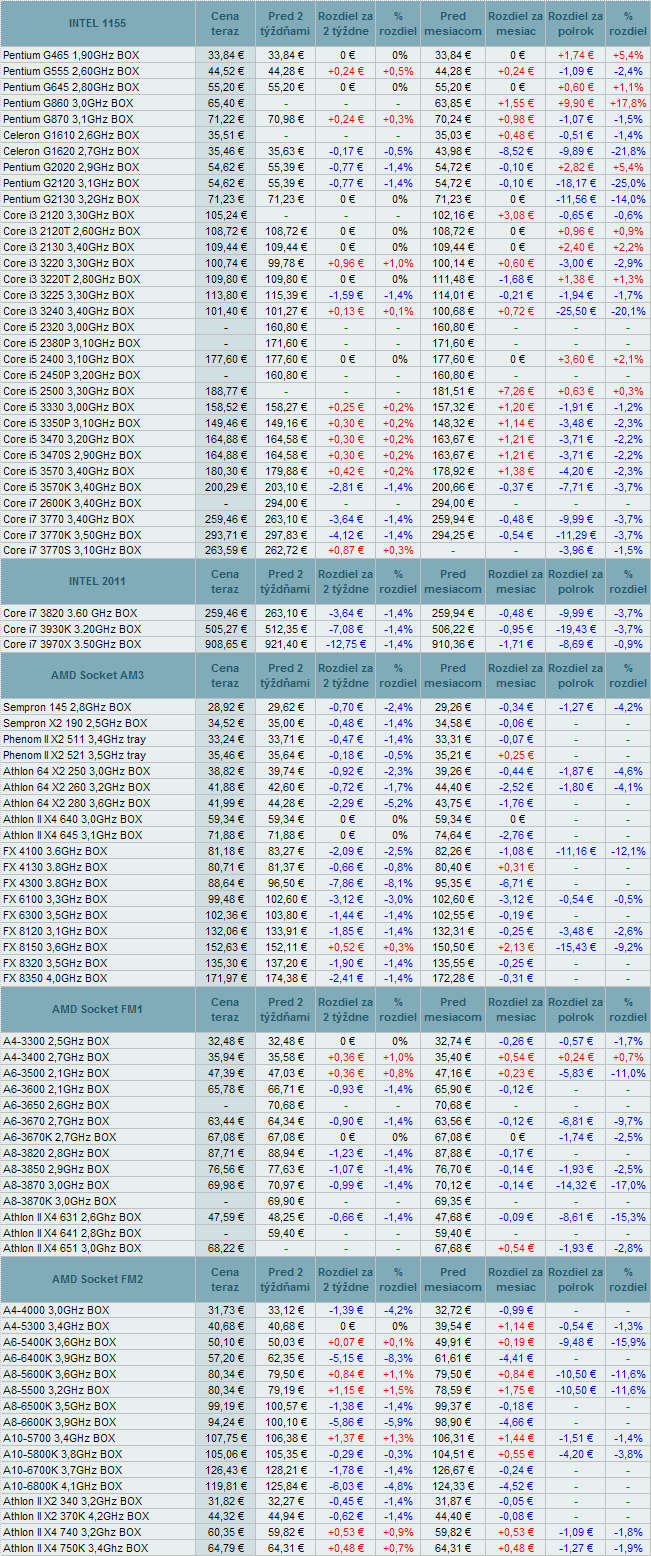The height and width of the screenshot is (1556, 651).
Task: Select the A8-5500 3,2GHz BOX row name
Action: coord(57,1391)
